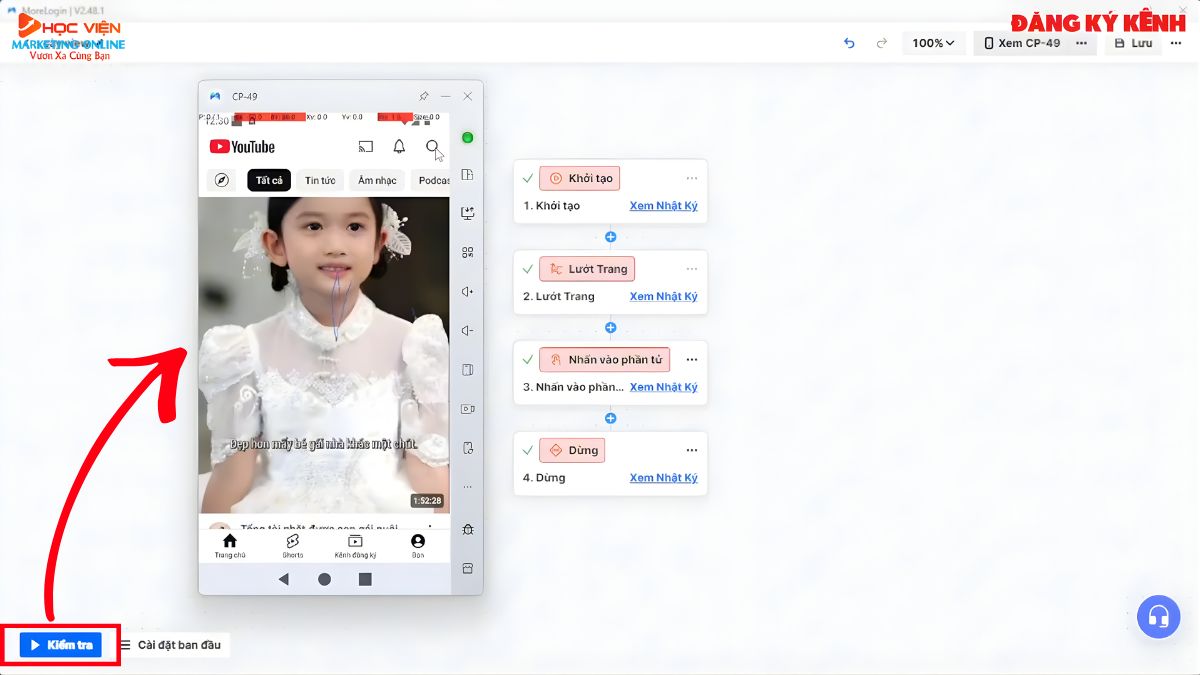Open the YouTube notifications bell

tap(399, 146)
